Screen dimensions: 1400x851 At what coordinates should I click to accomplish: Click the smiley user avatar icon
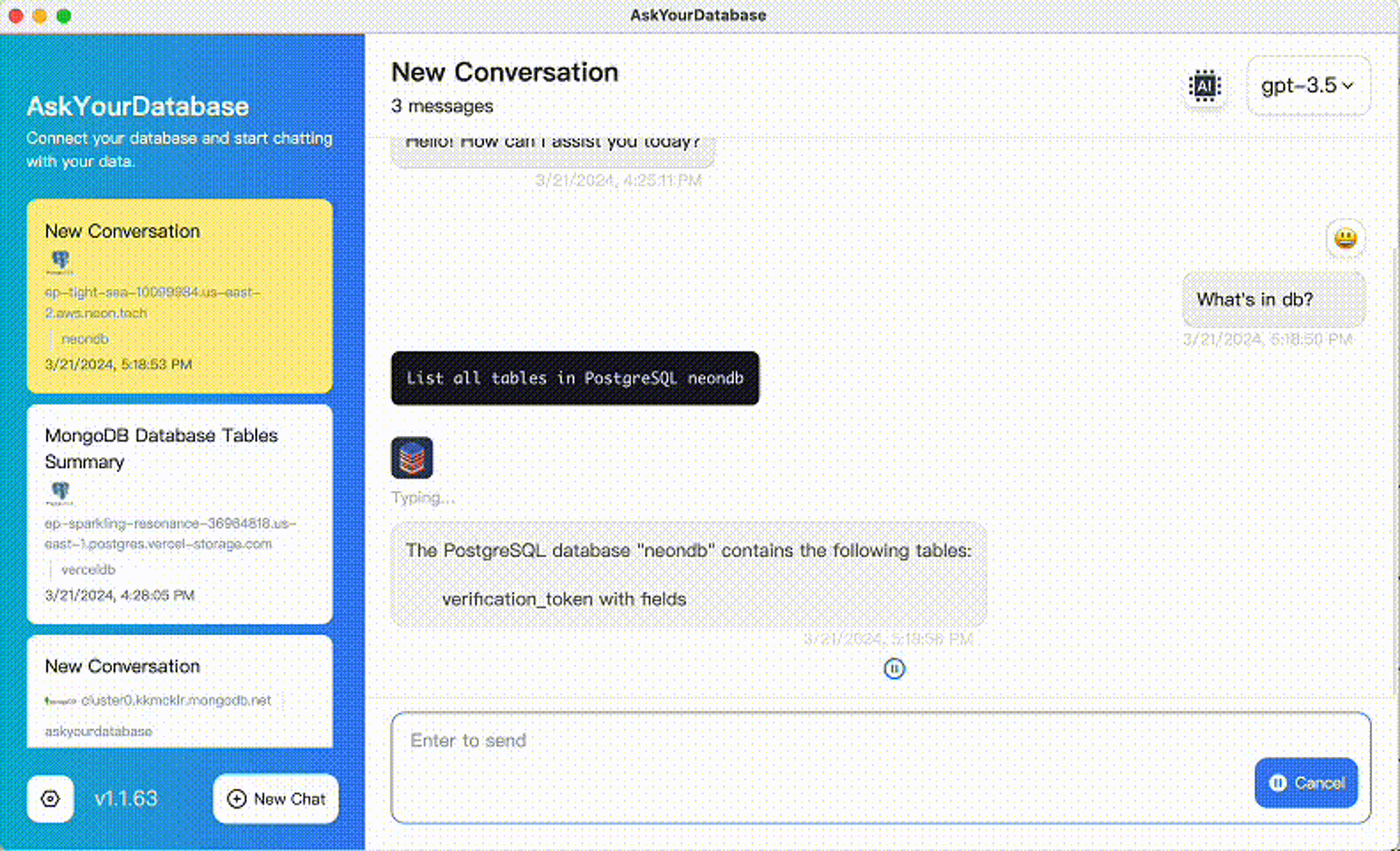tap(1345, 238)
